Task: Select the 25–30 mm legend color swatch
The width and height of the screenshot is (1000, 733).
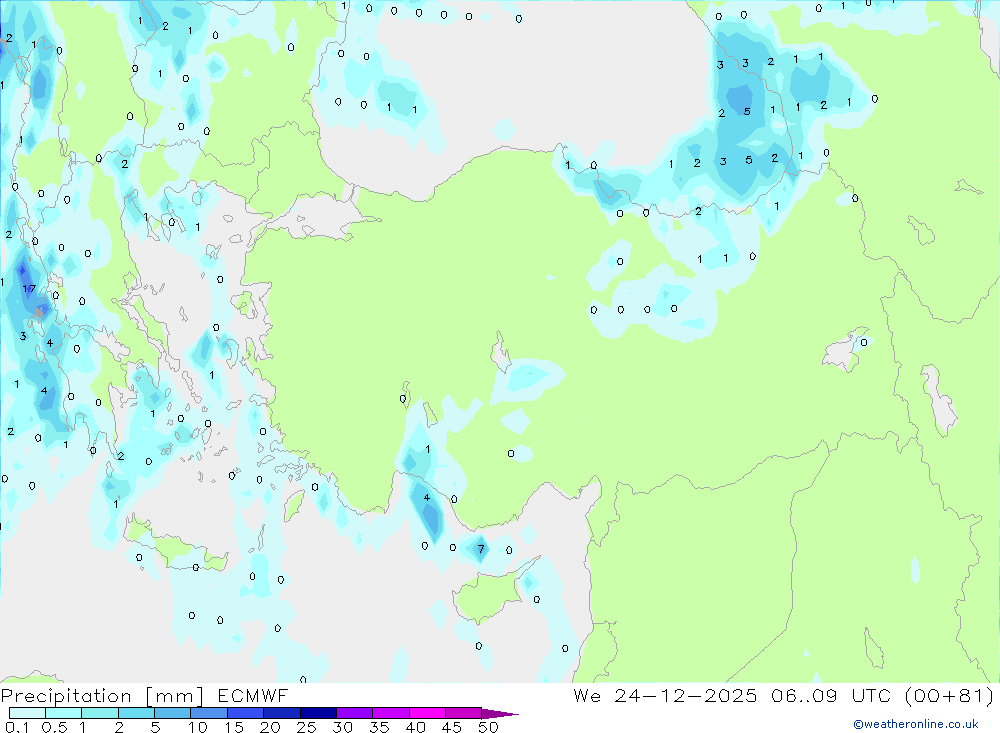Action: [x=318, y=713]
